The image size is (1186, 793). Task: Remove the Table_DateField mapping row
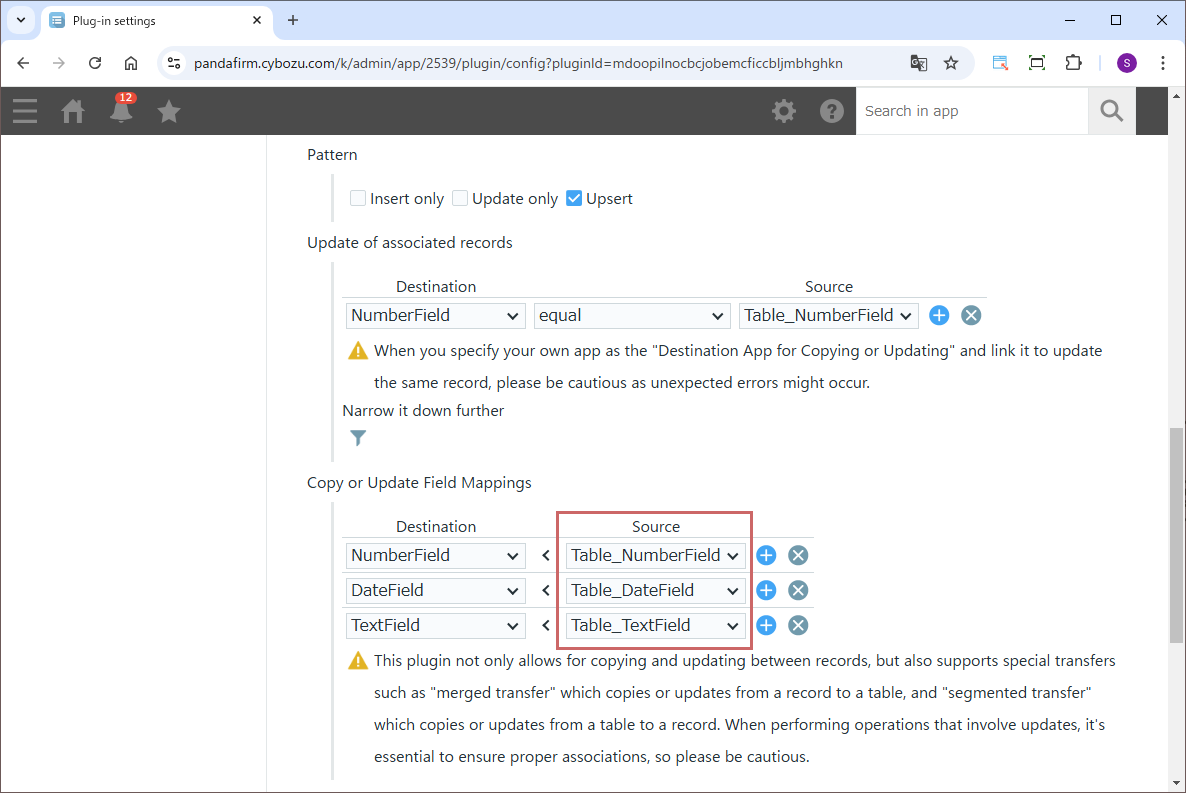coord(798,590)
